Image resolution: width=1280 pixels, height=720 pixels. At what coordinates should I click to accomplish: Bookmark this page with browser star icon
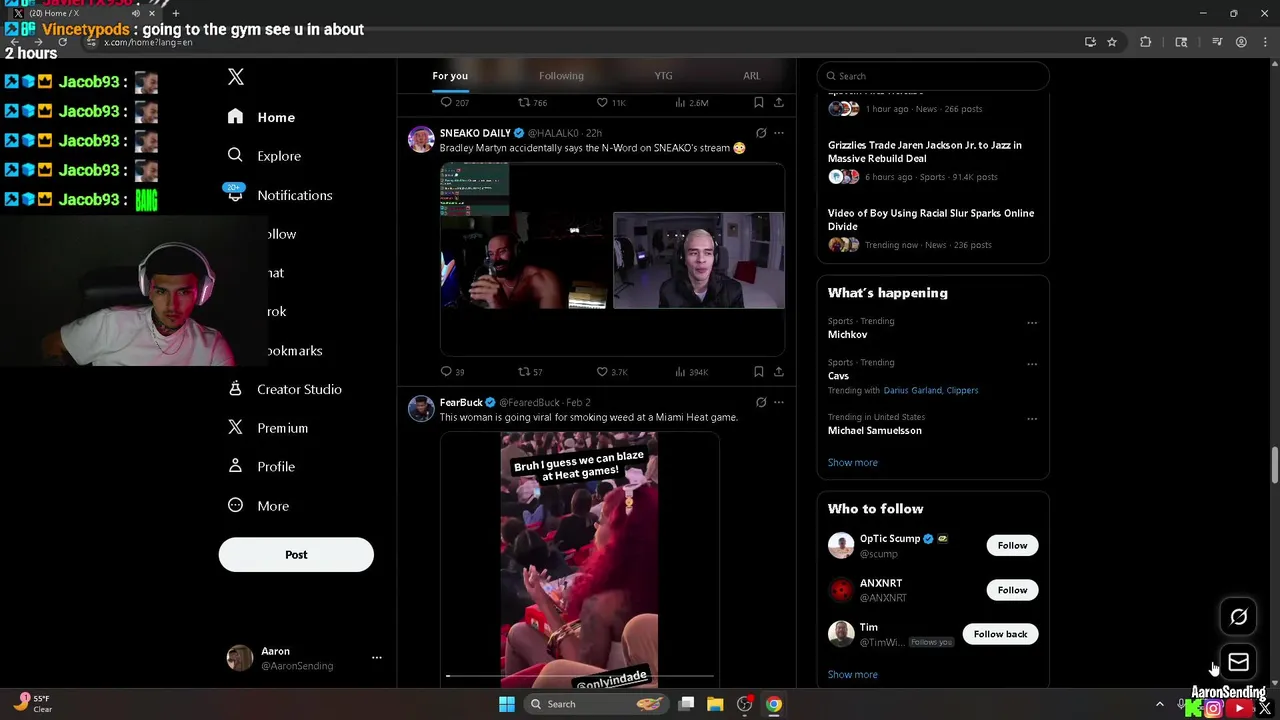1112,42
